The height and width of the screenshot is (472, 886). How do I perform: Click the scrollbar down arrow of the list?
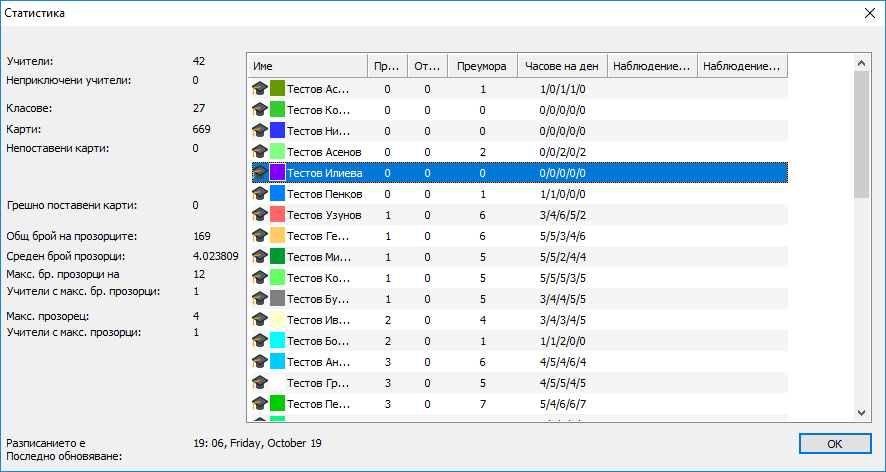pos(862,412)
